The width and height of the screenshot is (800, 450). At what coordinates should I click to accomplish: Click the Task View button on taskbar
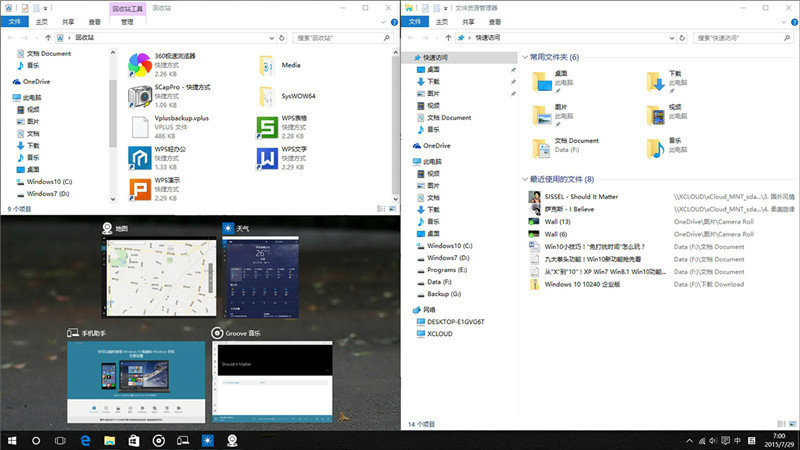[x=60, y=440]
